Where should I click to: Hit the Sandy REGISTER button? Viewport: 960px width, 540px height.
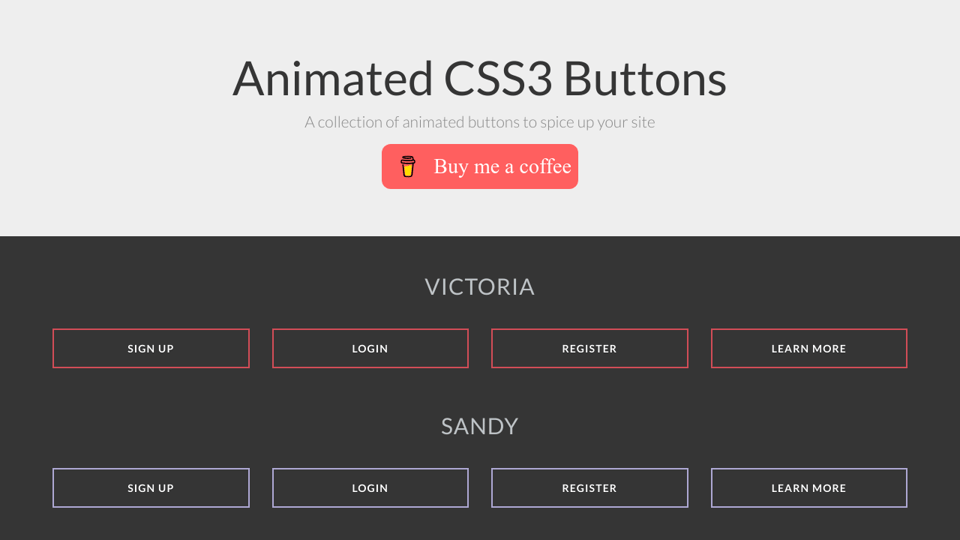pos(589,488)
